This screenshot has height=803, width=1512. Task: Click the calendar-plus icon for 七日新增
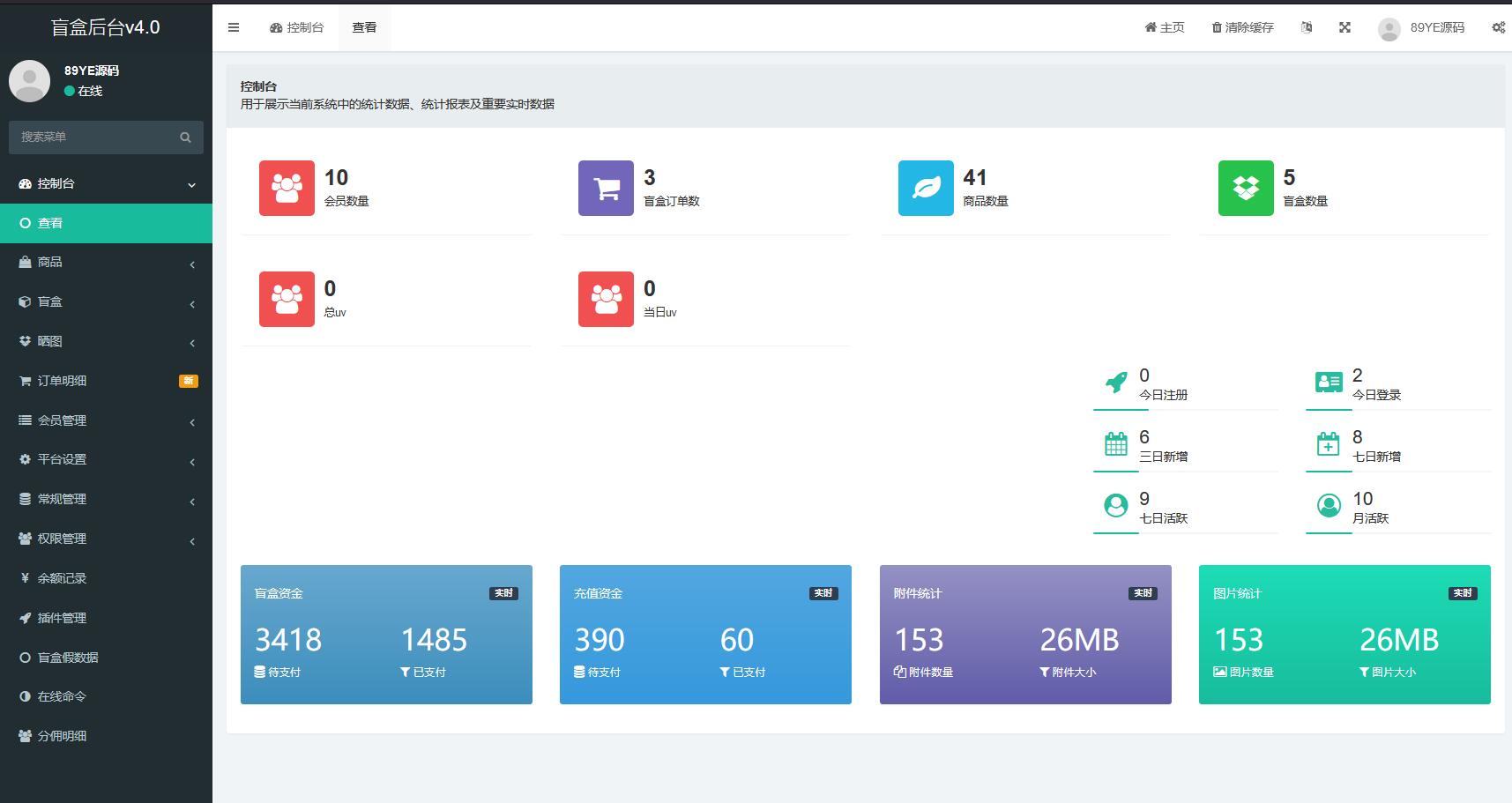click(1328, 443)
